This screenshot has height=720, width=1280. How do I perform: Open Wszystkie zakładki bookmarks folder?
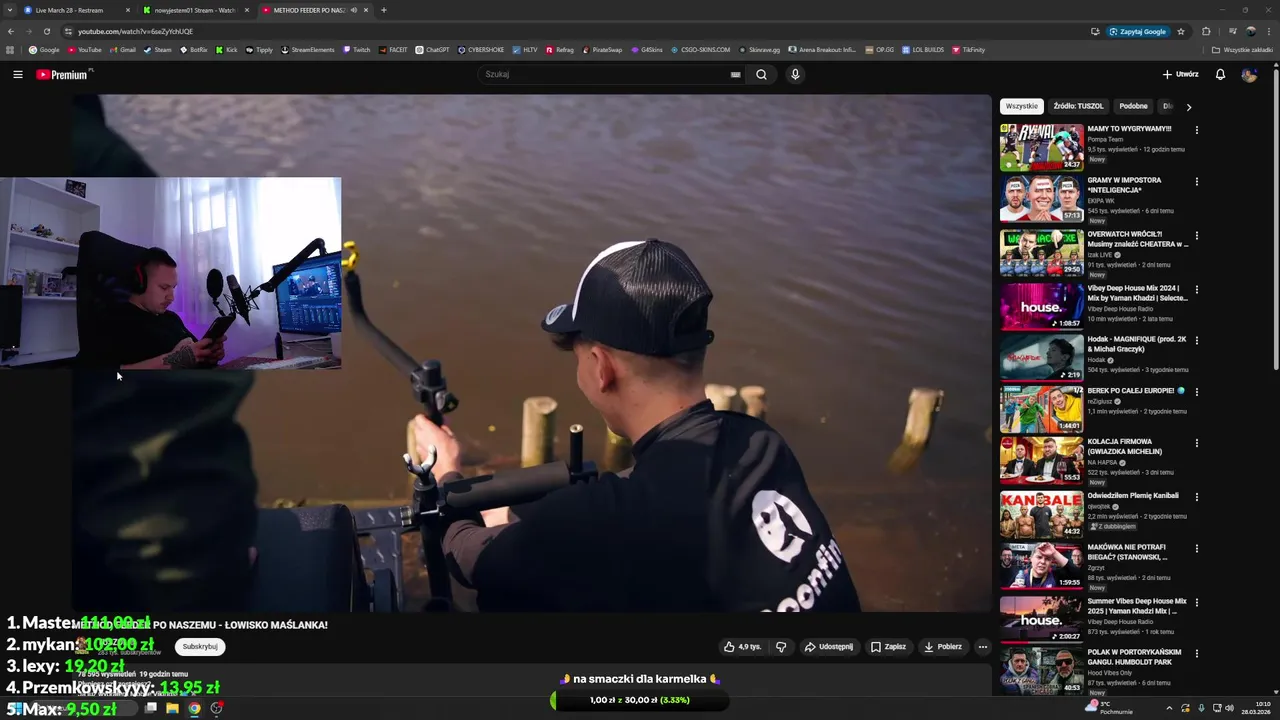pyautogui.click(x=1243, y=49)
